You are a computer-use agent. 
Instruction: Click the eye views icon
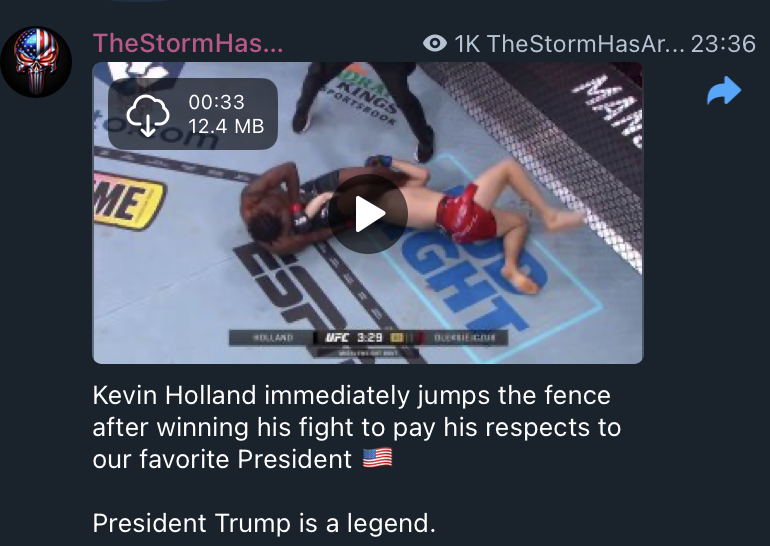[x=435, y=44]
